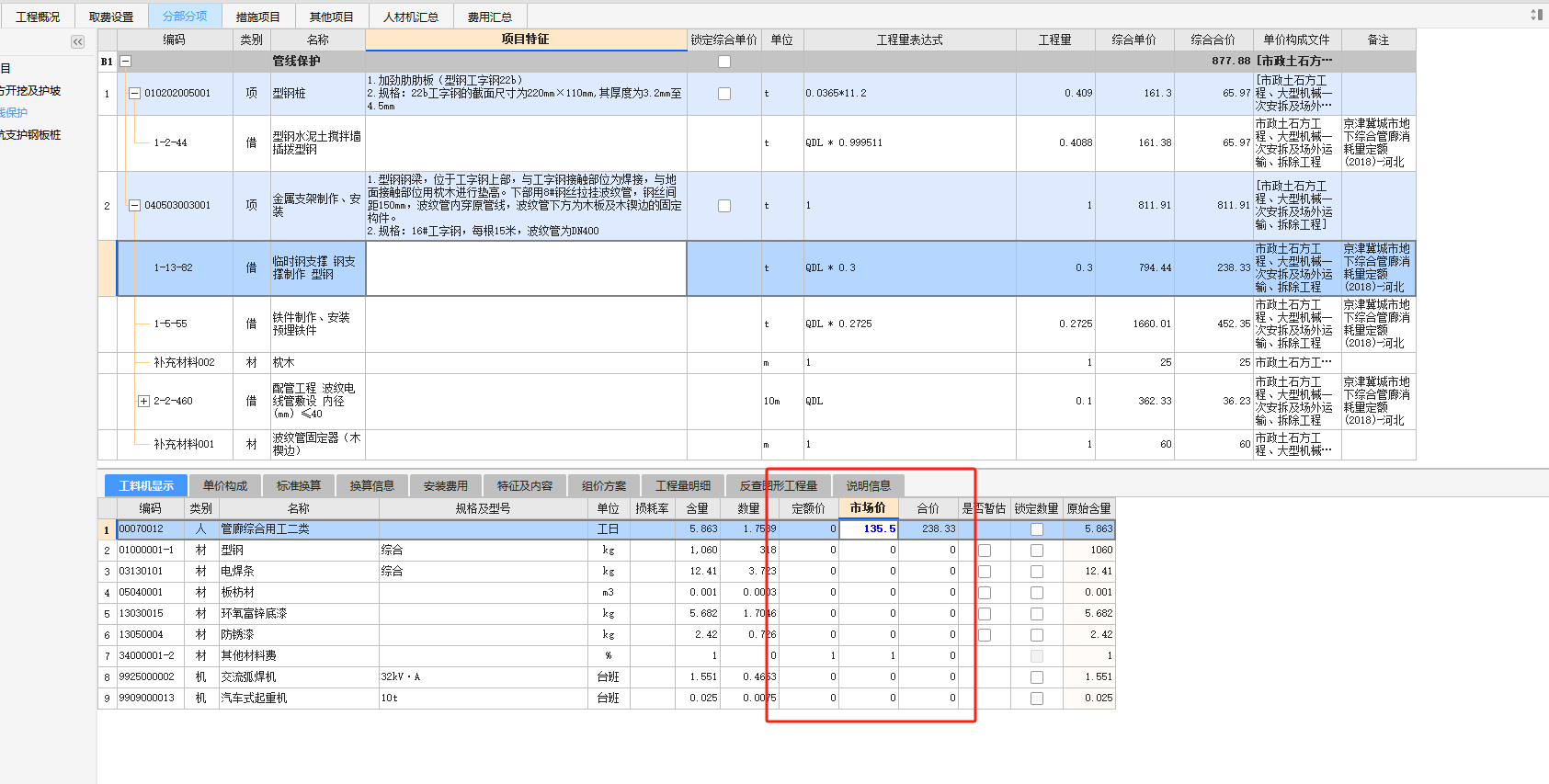Toggle lock unit price checkbox for 型钢桩
This screenshot has width=1549, height=784.
pos(724,94)
